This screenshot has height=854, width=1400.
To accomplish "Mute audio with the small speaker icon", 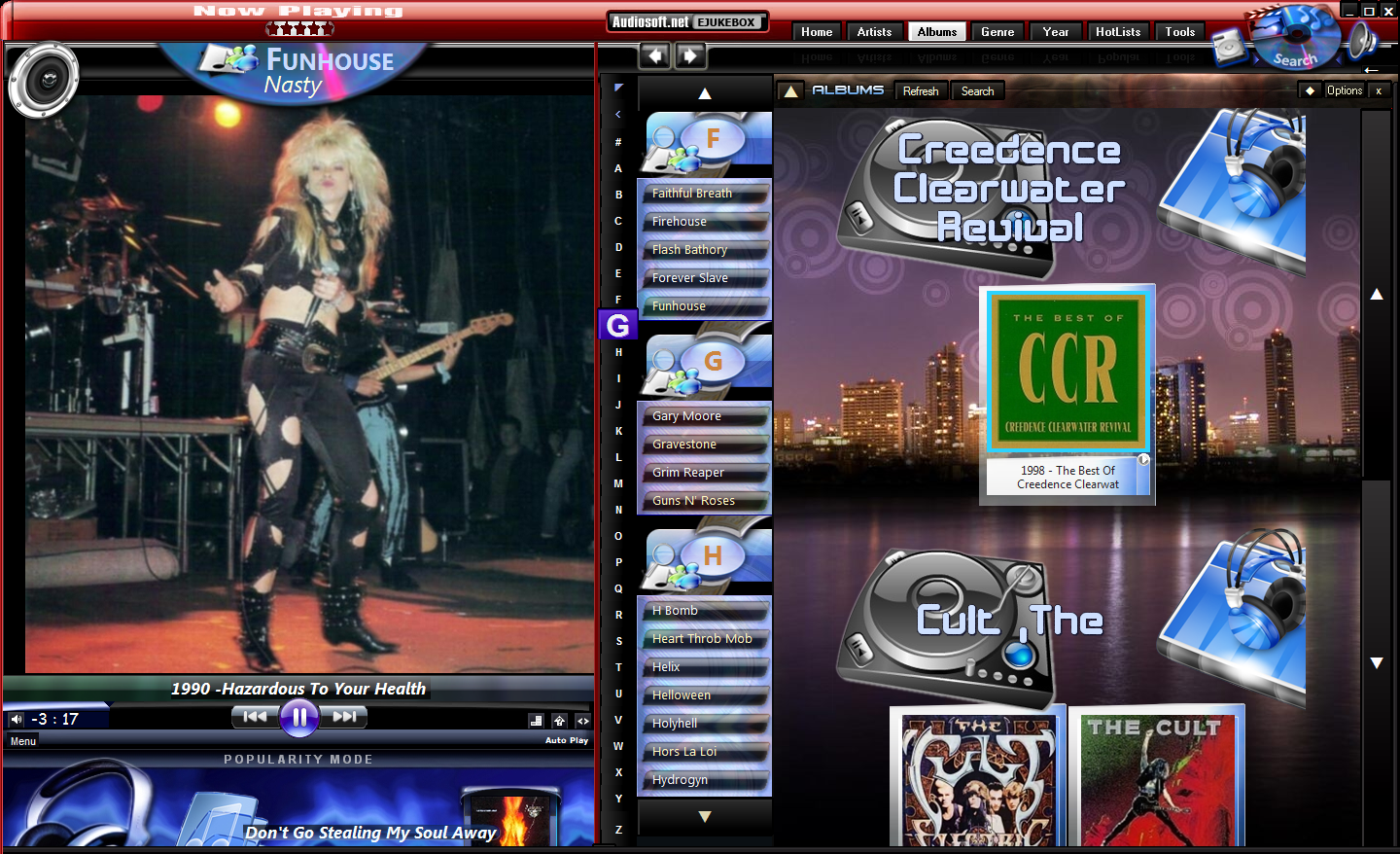I will coord(17,720).
